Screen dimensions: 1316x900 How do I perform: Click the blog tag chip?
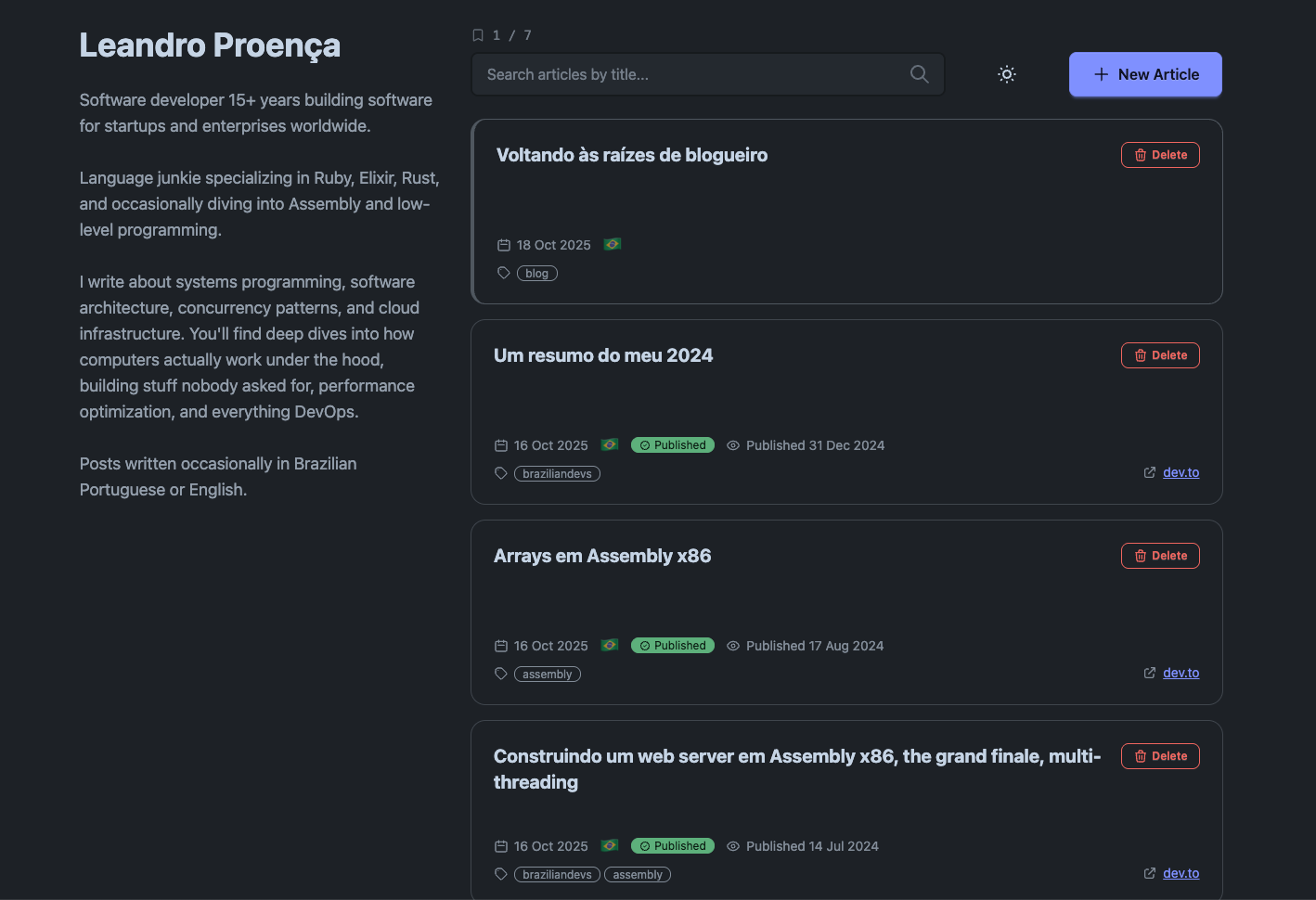536,274
